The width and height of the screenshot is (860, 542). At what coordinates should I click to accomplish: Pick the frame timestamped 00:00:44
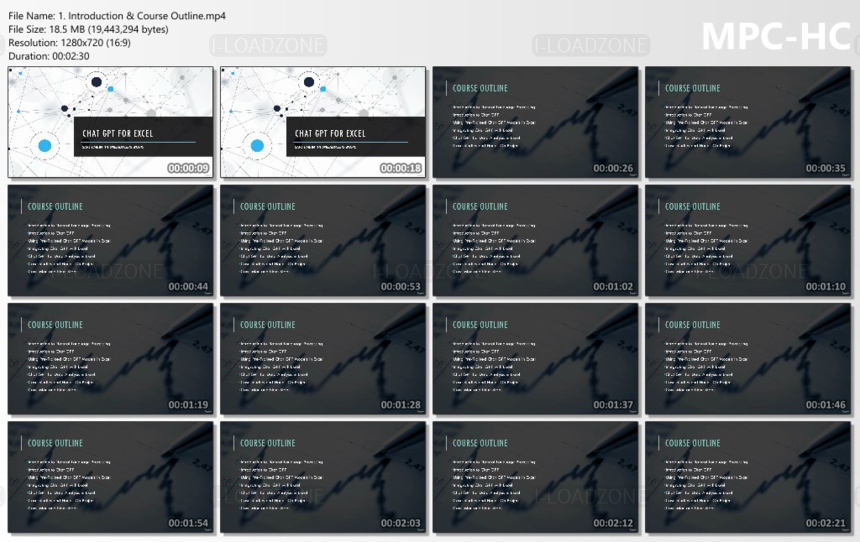[110, 240]
